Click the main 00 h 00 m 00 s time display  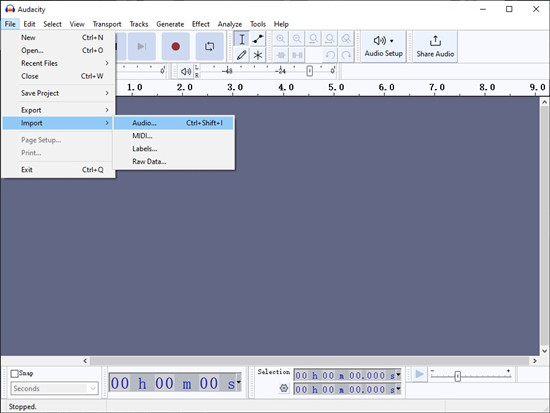(175, 383)
